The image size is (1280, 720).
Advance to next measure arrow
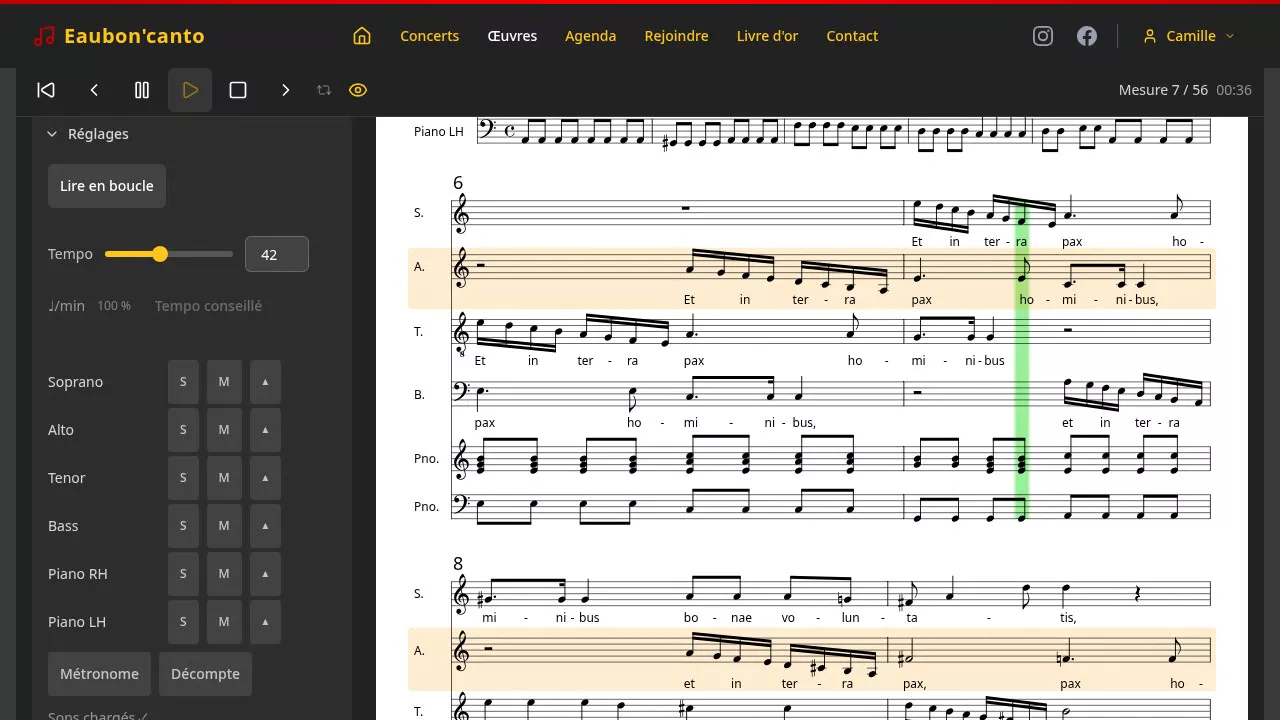tap(286, 90)
